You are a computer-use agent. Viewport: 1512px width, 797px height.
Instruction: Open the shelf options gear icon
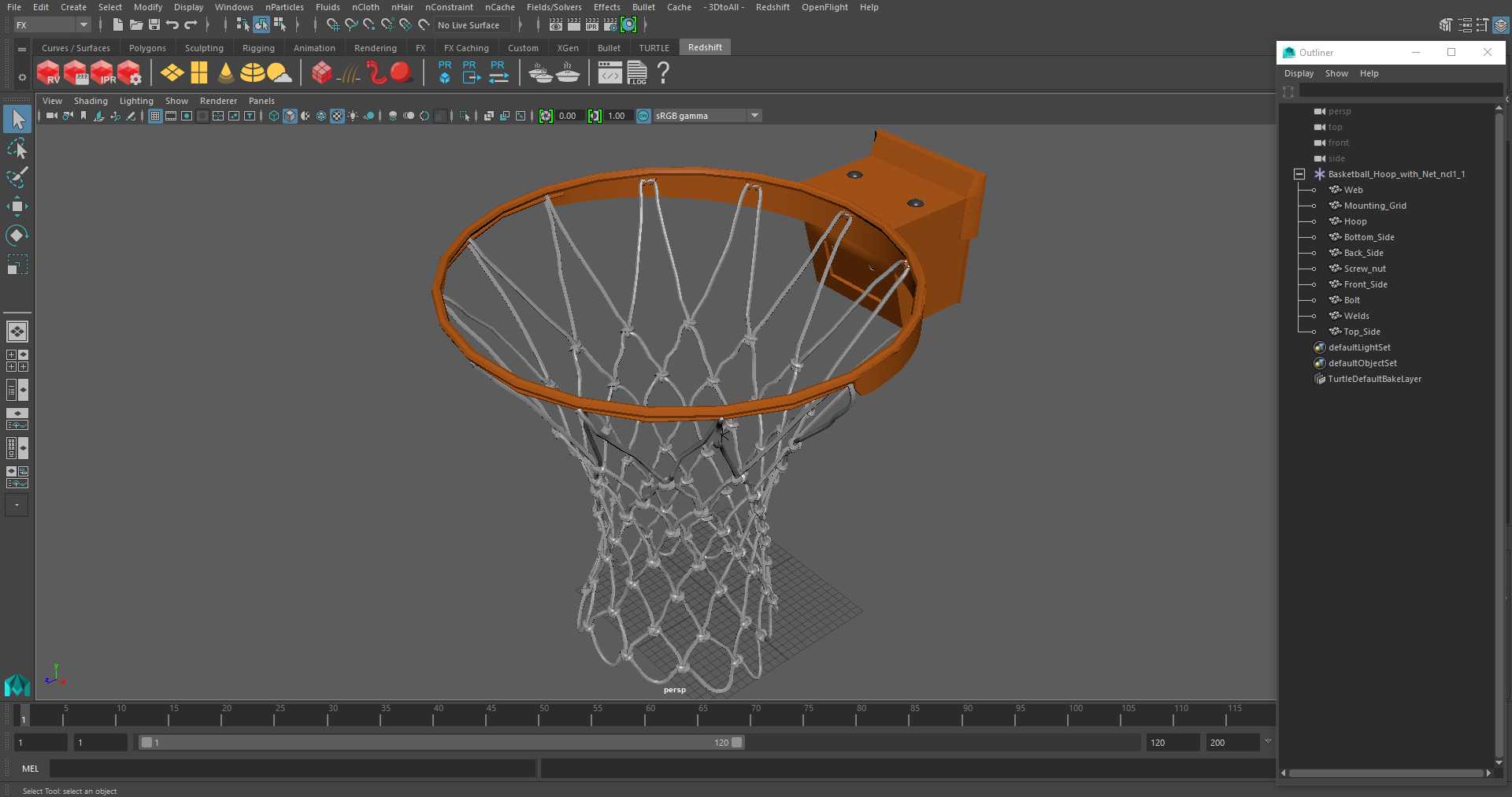(22, 77)
